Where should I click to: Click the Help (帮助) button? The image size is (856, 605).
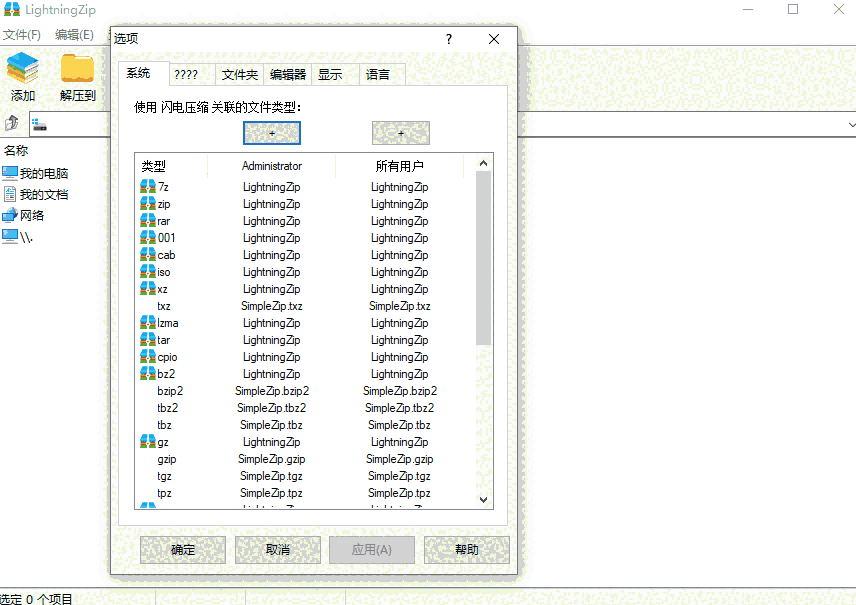coord(467,550)
